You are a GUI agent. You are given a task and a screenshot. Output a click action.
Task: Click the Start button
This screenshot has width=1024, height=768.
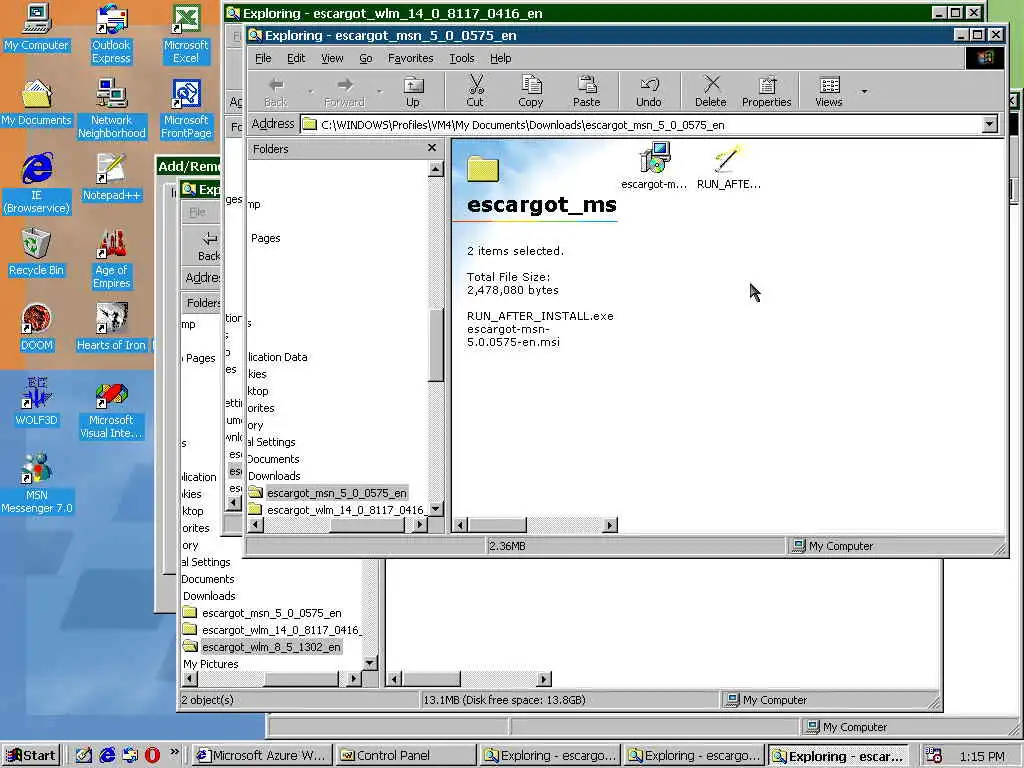(31, 756)
